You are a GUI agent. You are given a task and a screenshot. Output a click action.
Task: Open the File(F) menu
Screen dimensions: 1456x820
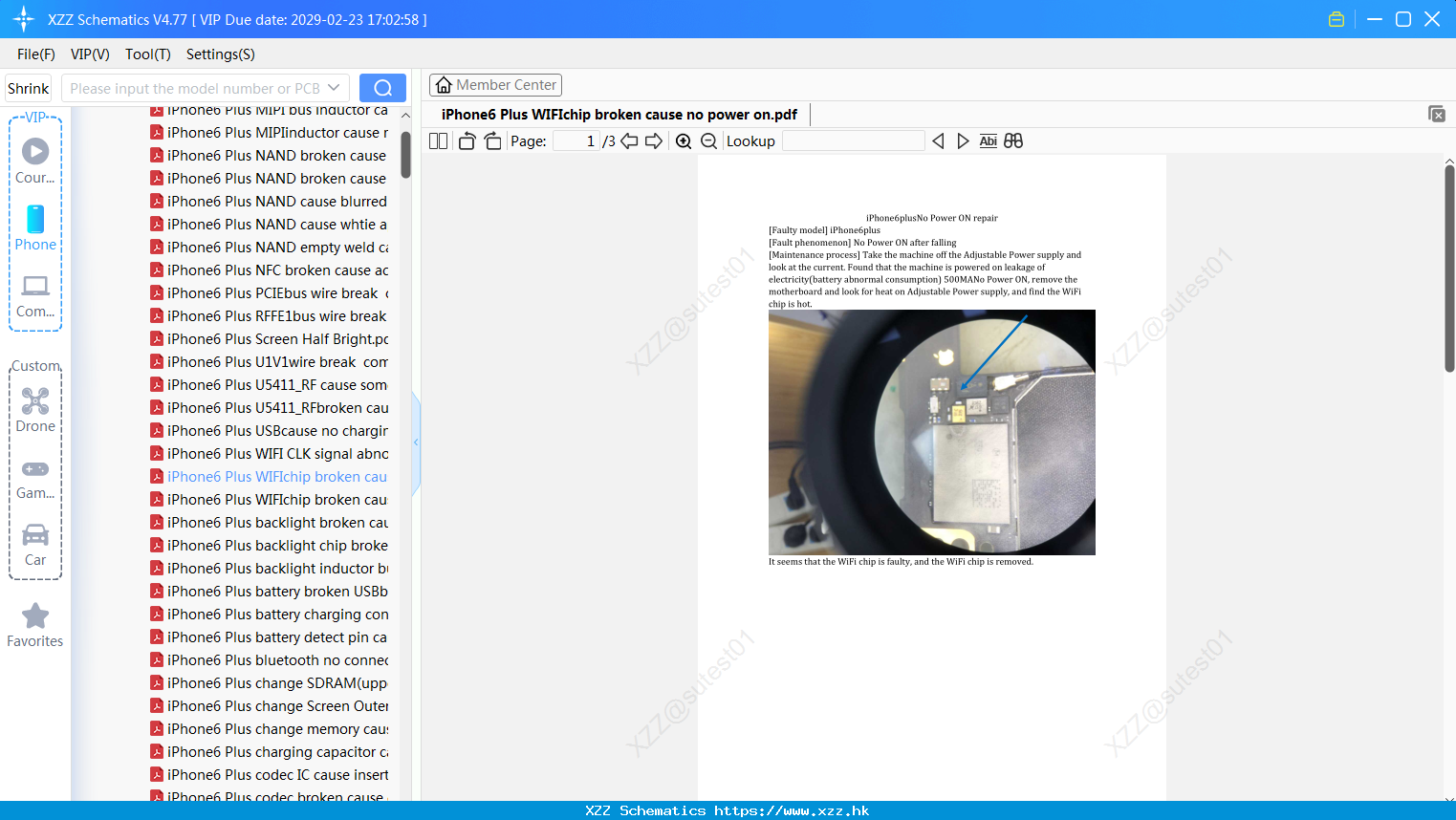tap(36, 54)
